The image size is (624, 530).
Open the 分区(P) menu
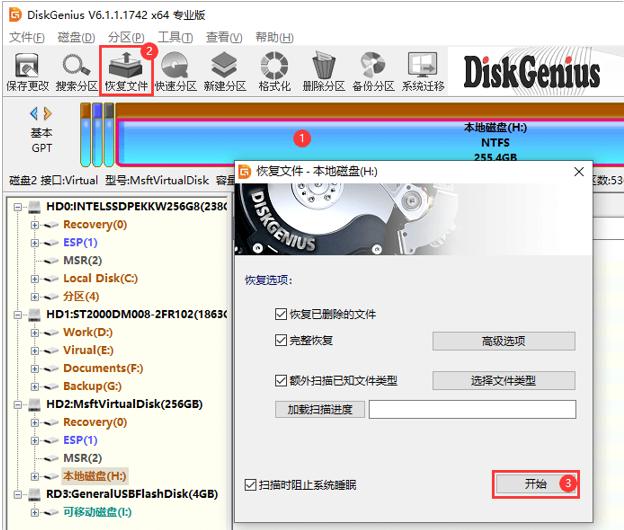click(x=126, y=37)
